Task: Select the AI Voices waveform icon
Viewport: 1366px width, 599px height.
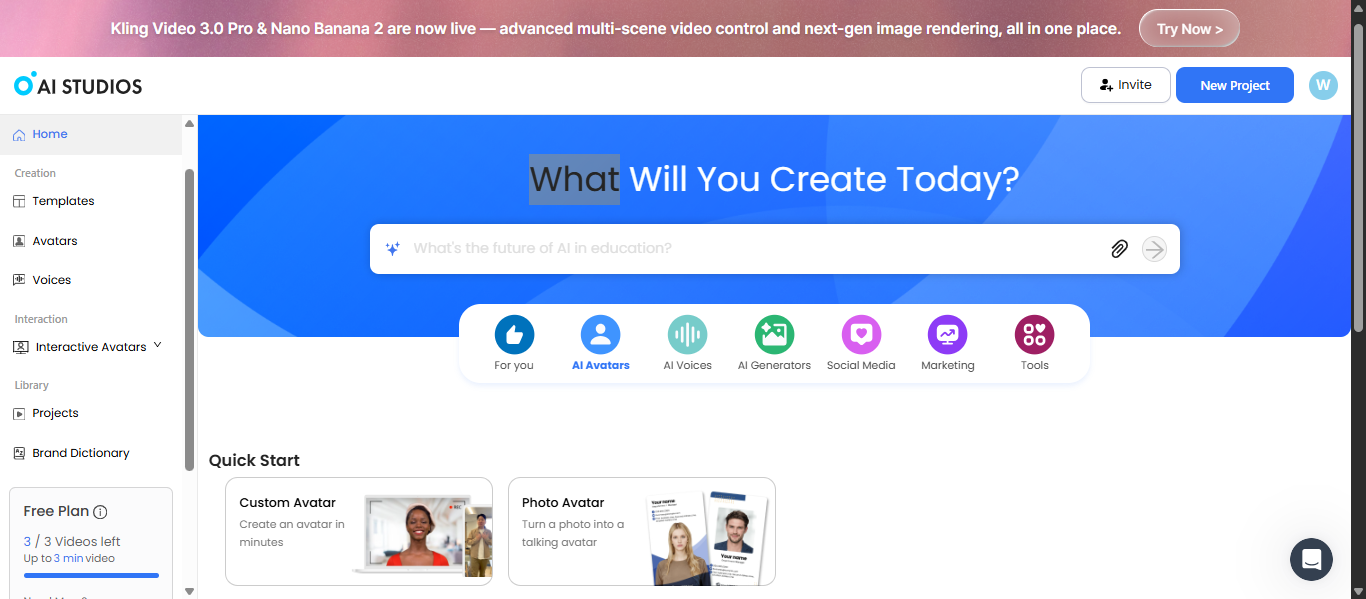Action: 687,335
